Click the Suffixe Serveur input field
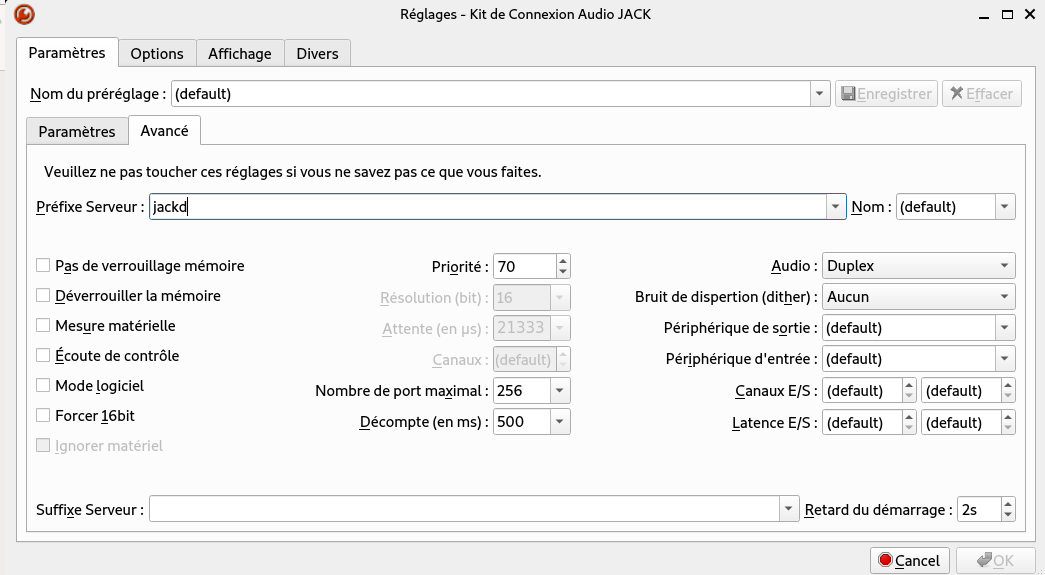The image size is (1045, 575). coord(465,510)
